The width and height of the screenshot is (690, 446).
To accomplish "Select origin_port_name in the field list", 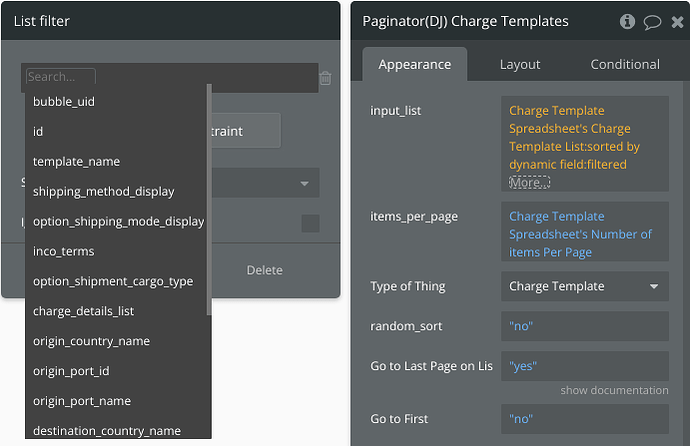I will pyautogui.click(x=82, y=401).
